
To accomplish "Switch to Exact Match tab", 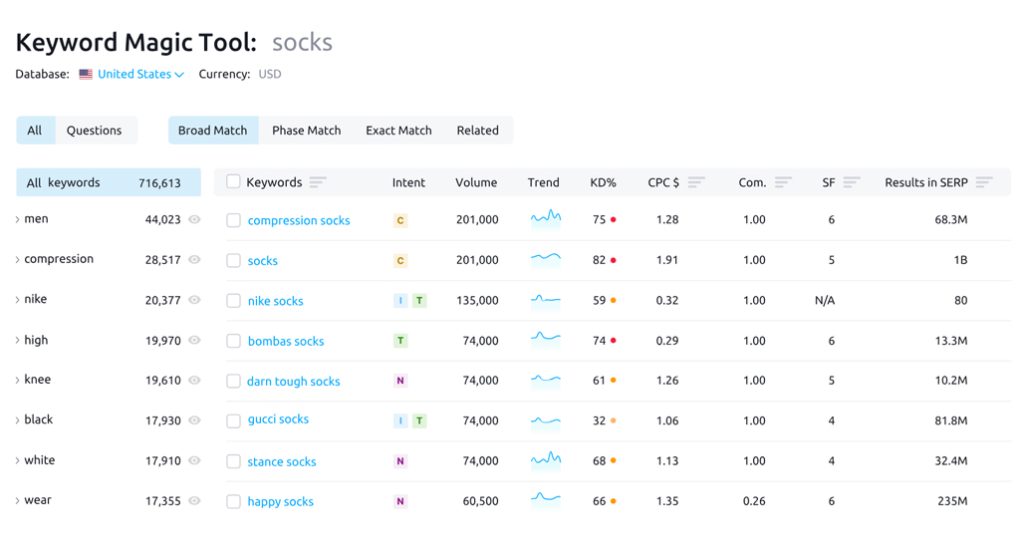I will 398,130.
